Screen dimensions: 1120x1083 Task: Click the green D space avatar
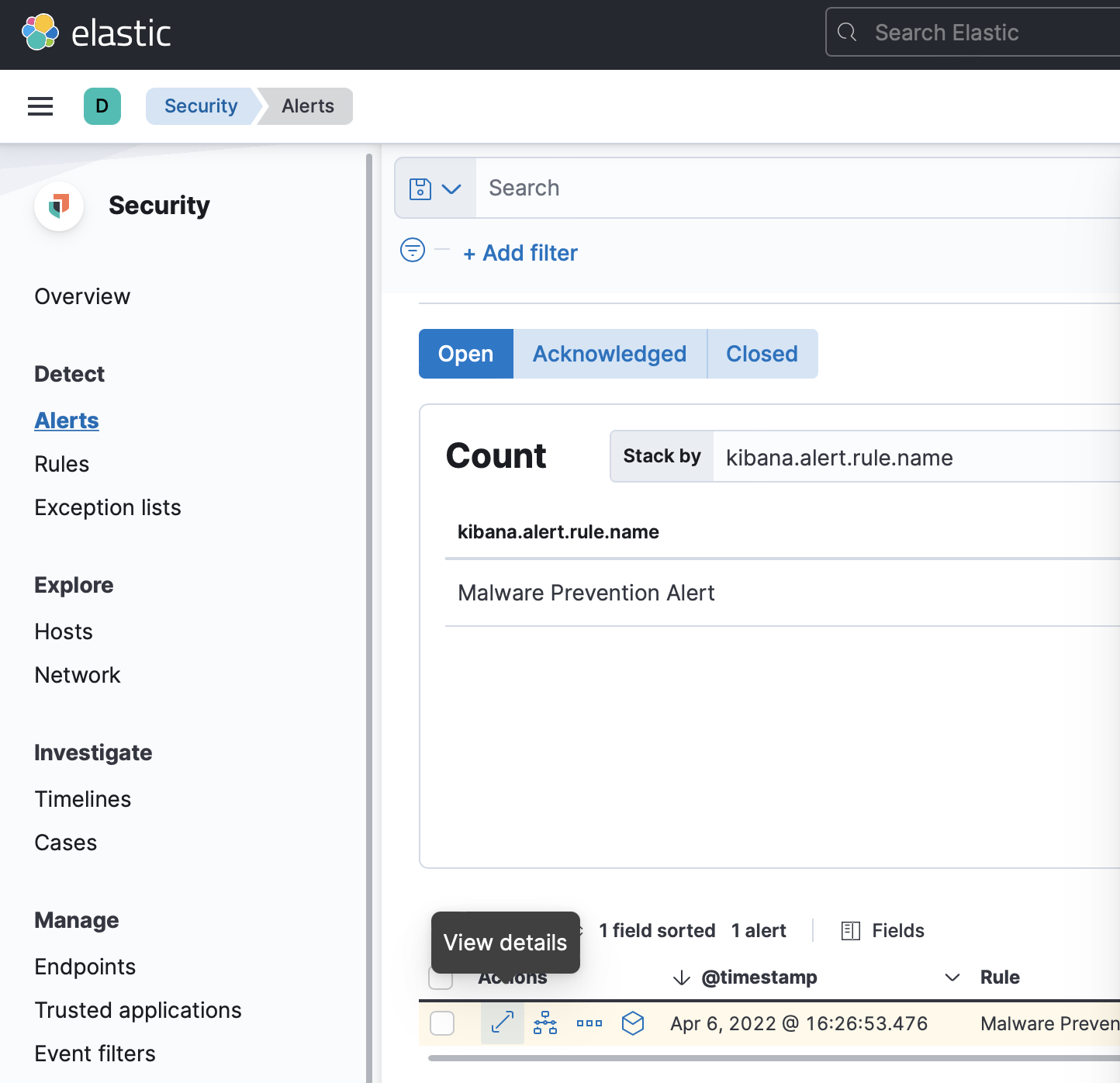click(x=102, y=106)
